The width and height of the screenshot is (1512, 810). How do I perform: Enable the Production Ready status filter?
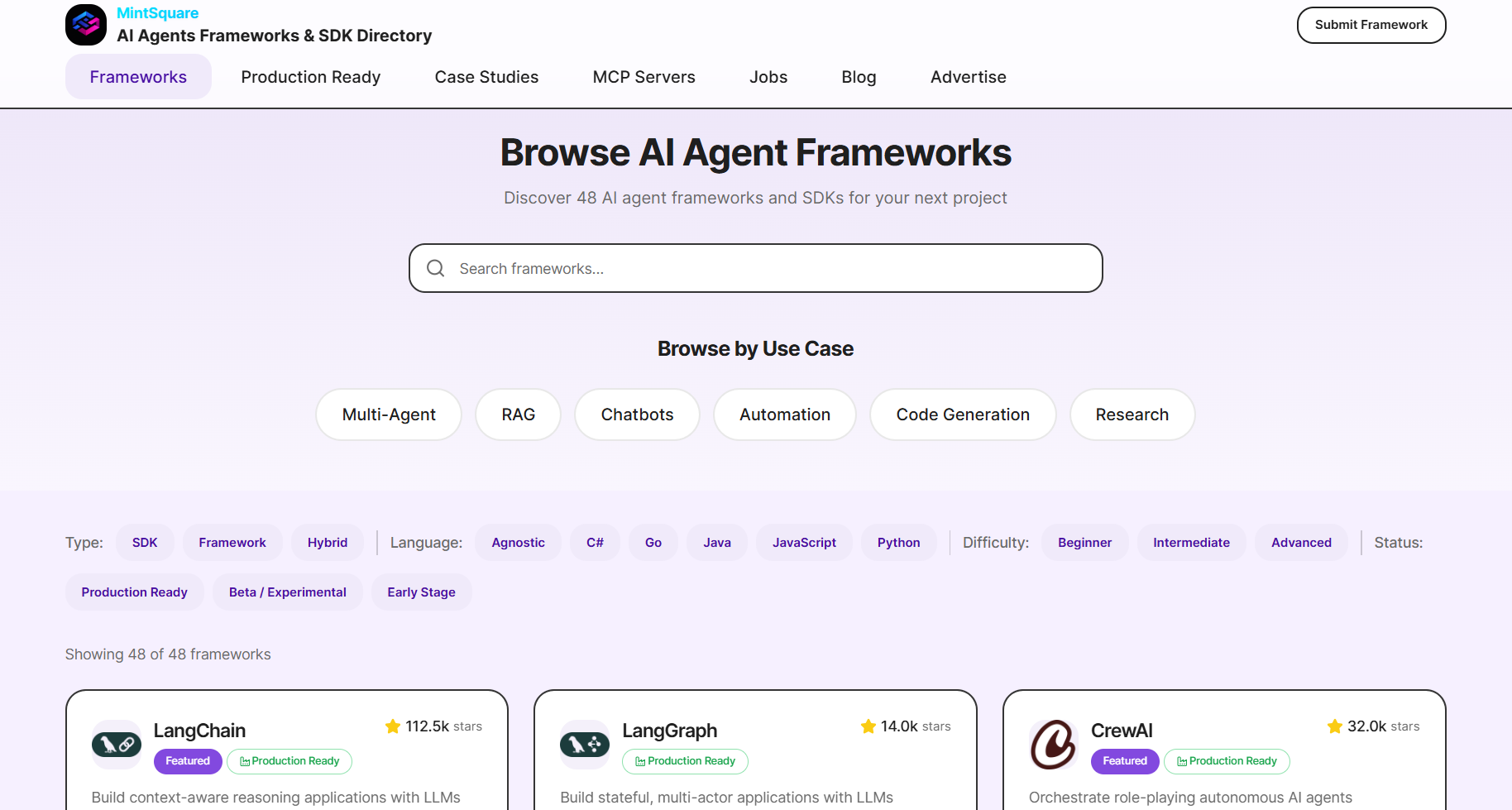[134, 592]
